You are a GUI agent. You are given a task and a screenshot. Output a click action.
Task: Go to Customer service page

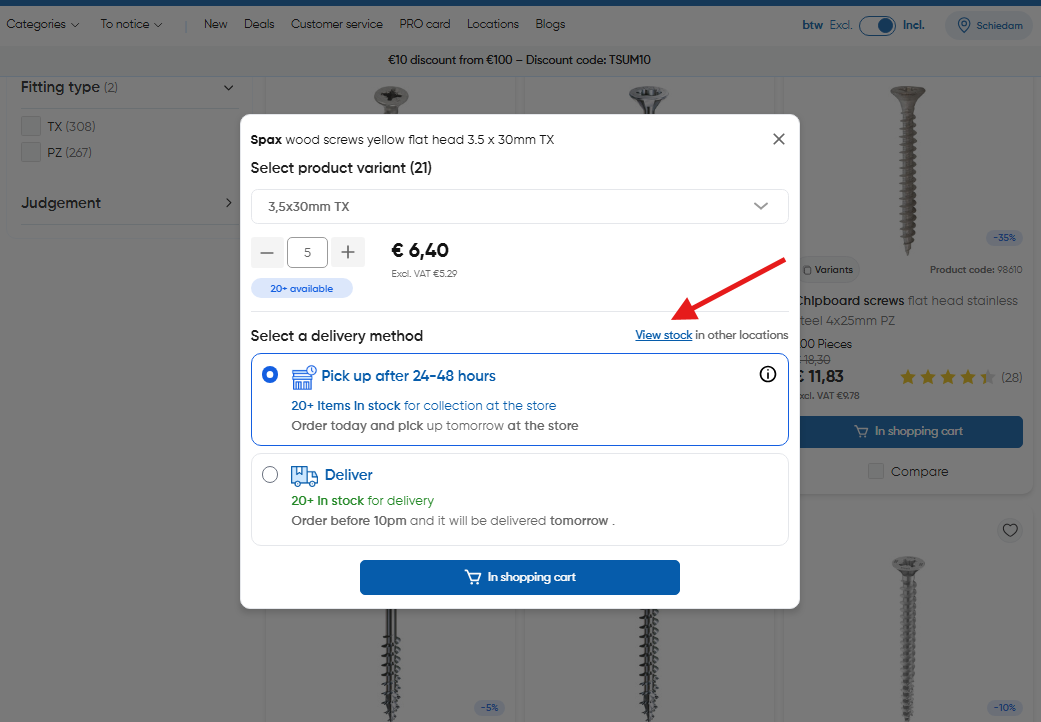pyautogui.click(x=336, y=24)
